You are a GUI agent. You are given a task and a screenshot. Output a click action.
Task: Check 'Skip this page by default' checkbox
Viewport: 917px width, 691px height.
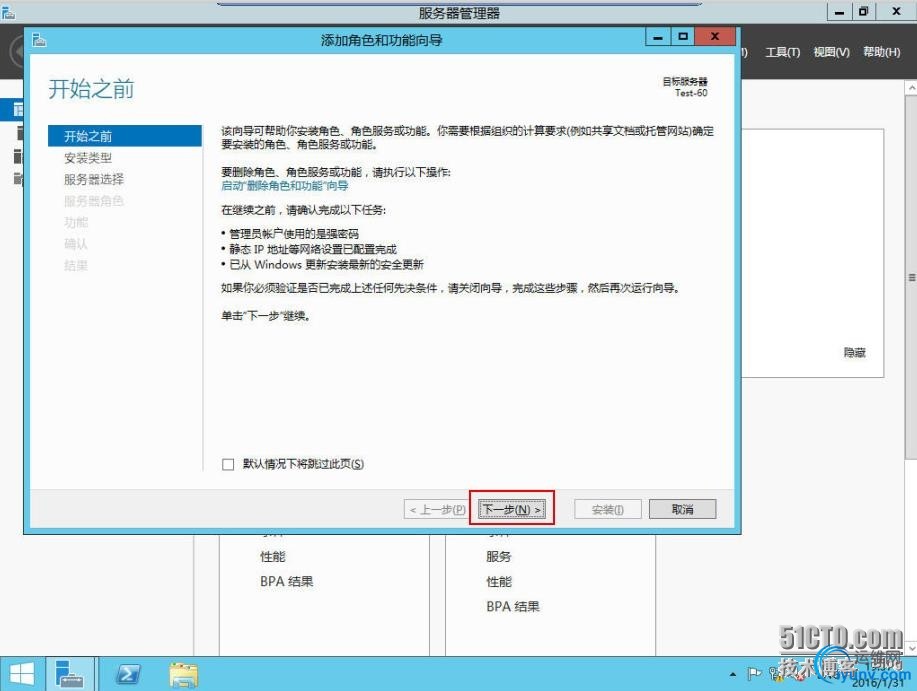228,464
